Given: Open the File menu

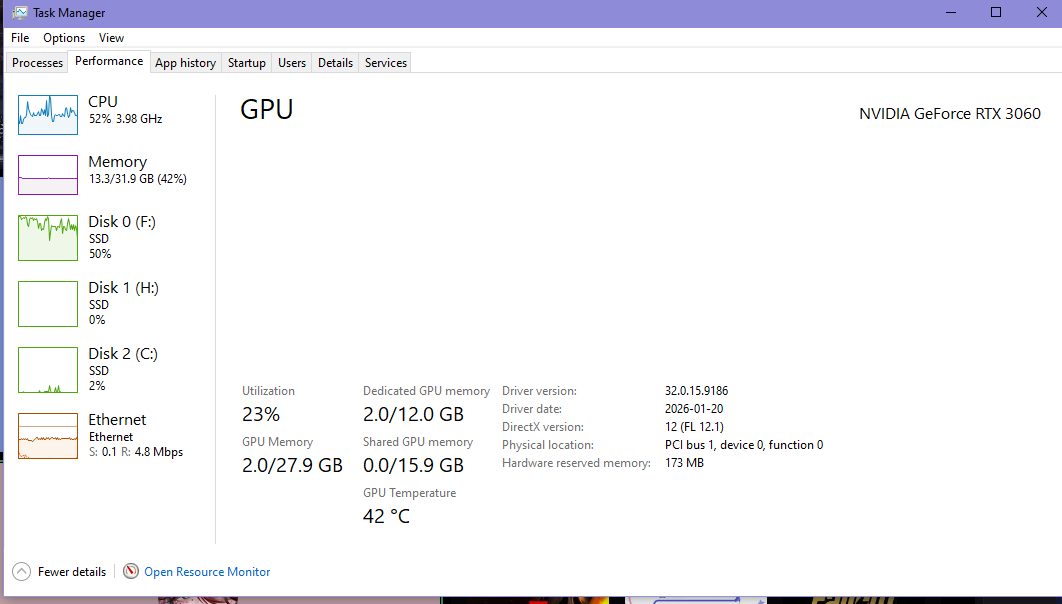Looking at the screenshot, I should tap(20, 38).
